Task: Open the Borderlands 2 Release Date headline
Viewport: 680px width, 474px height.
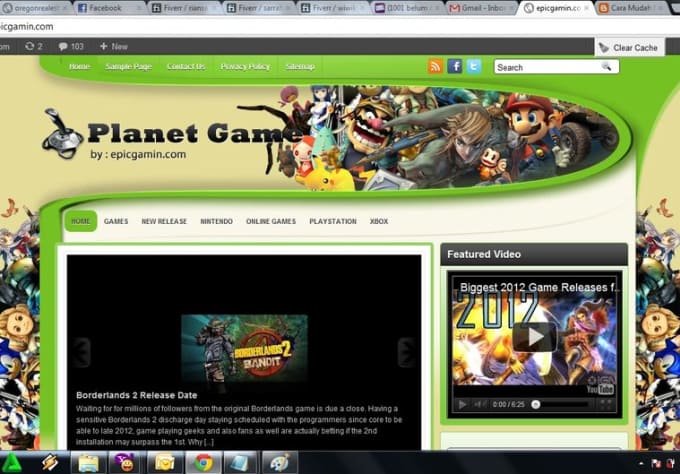Action: (137, 395)
